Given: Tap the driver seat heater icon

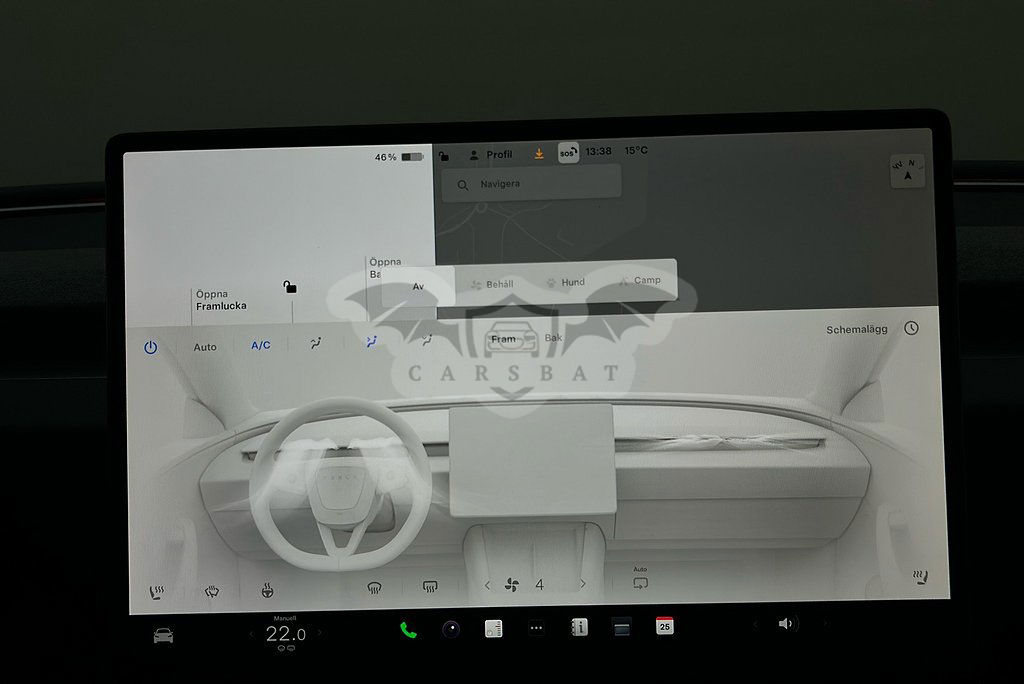Looking at the screenshot, I should (x=157, y=591).
